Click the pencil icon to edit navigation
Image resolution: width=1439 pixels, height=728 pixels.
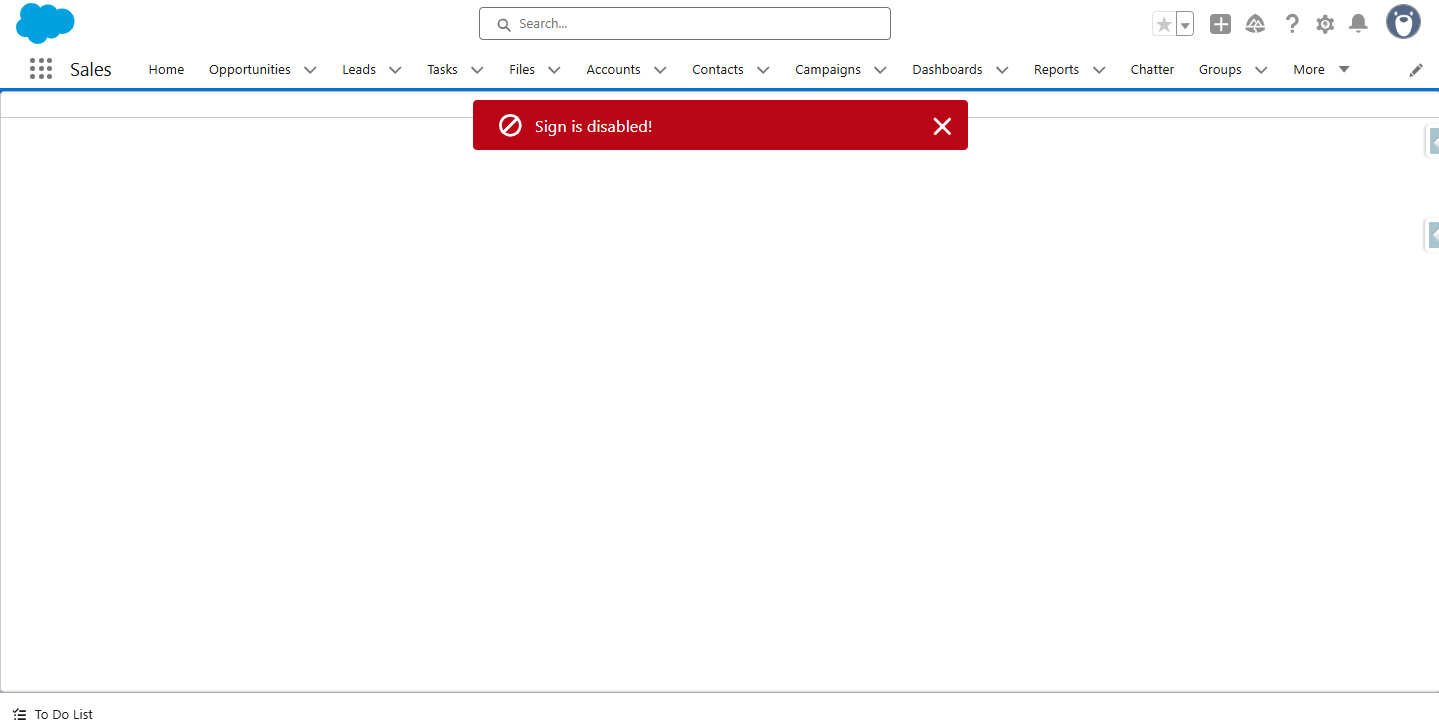click(x=1416, y=70)
